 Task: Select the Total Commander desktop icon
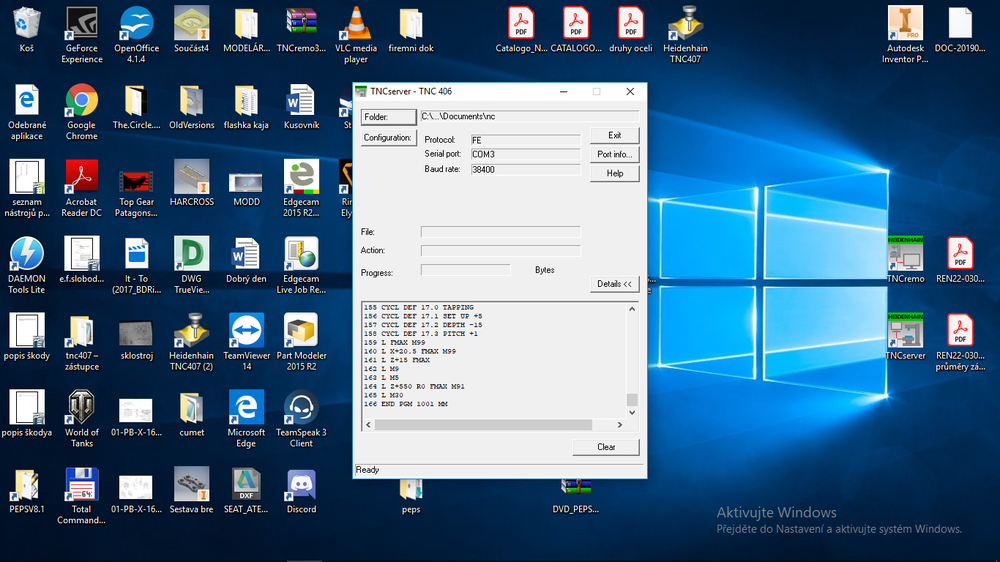tap(81, 486)
